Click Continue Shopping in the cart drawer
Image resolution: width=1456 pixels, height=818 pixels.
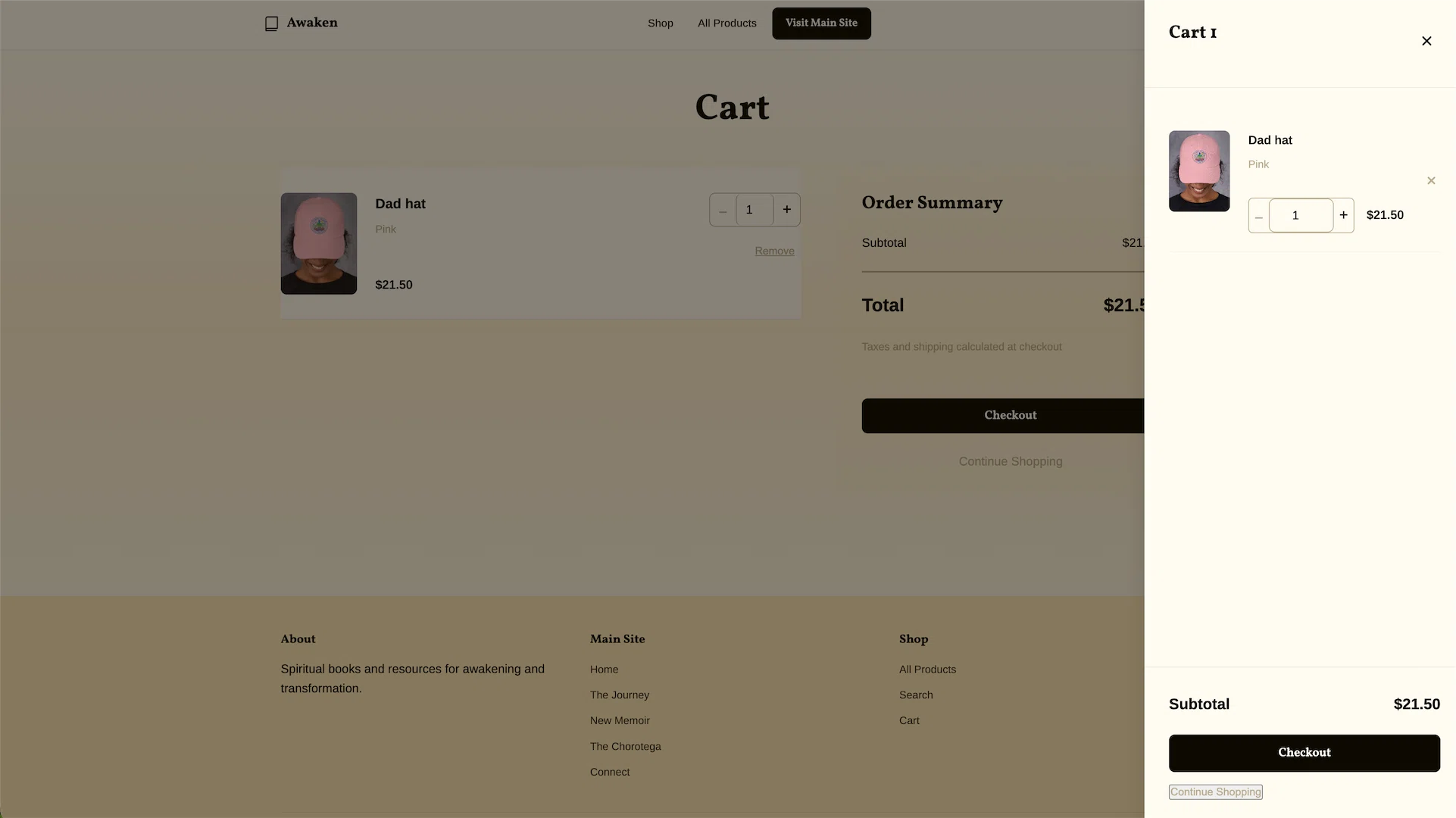click(1215, 791)
